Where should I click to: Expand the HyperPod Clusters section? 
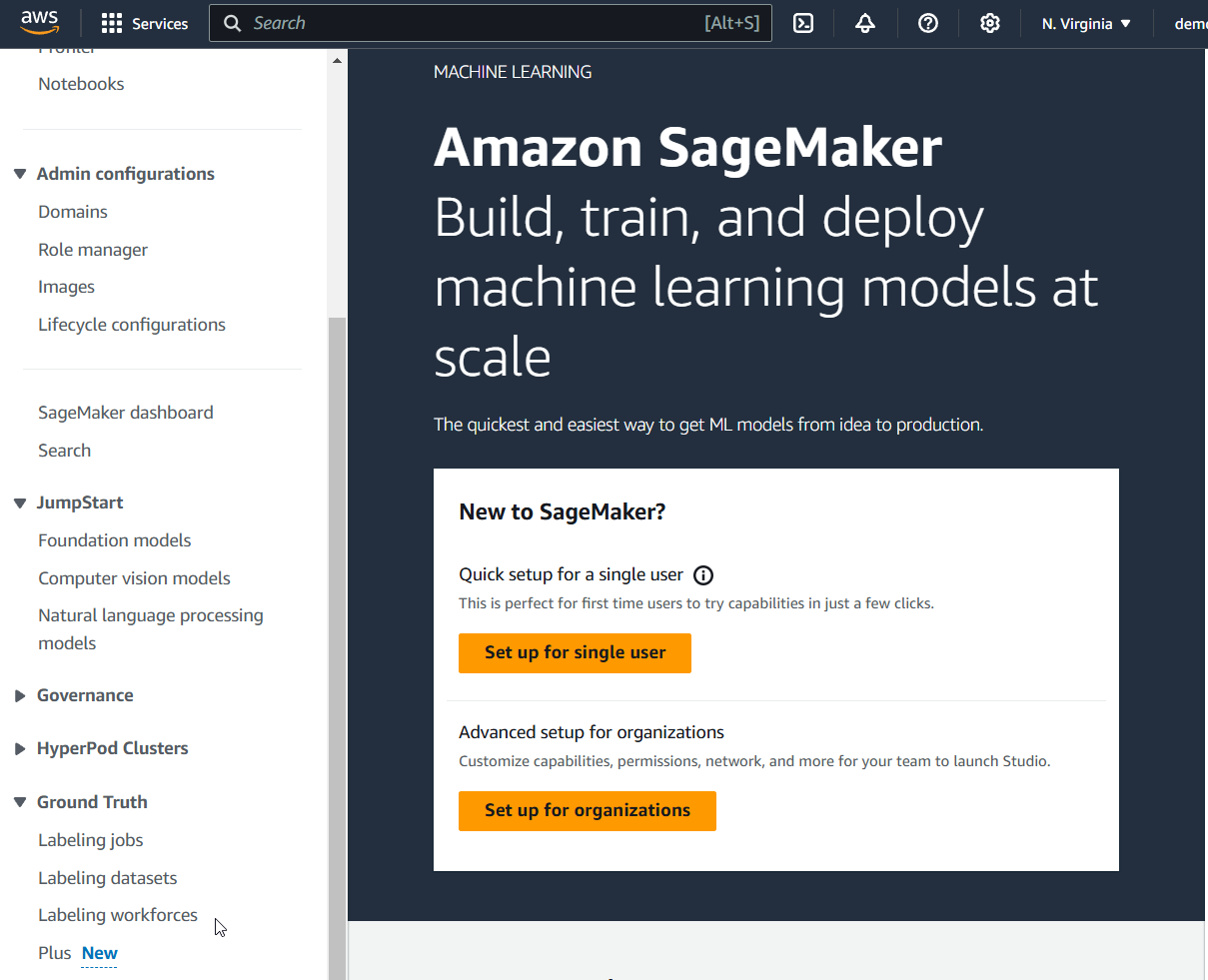tap(20, 748)
